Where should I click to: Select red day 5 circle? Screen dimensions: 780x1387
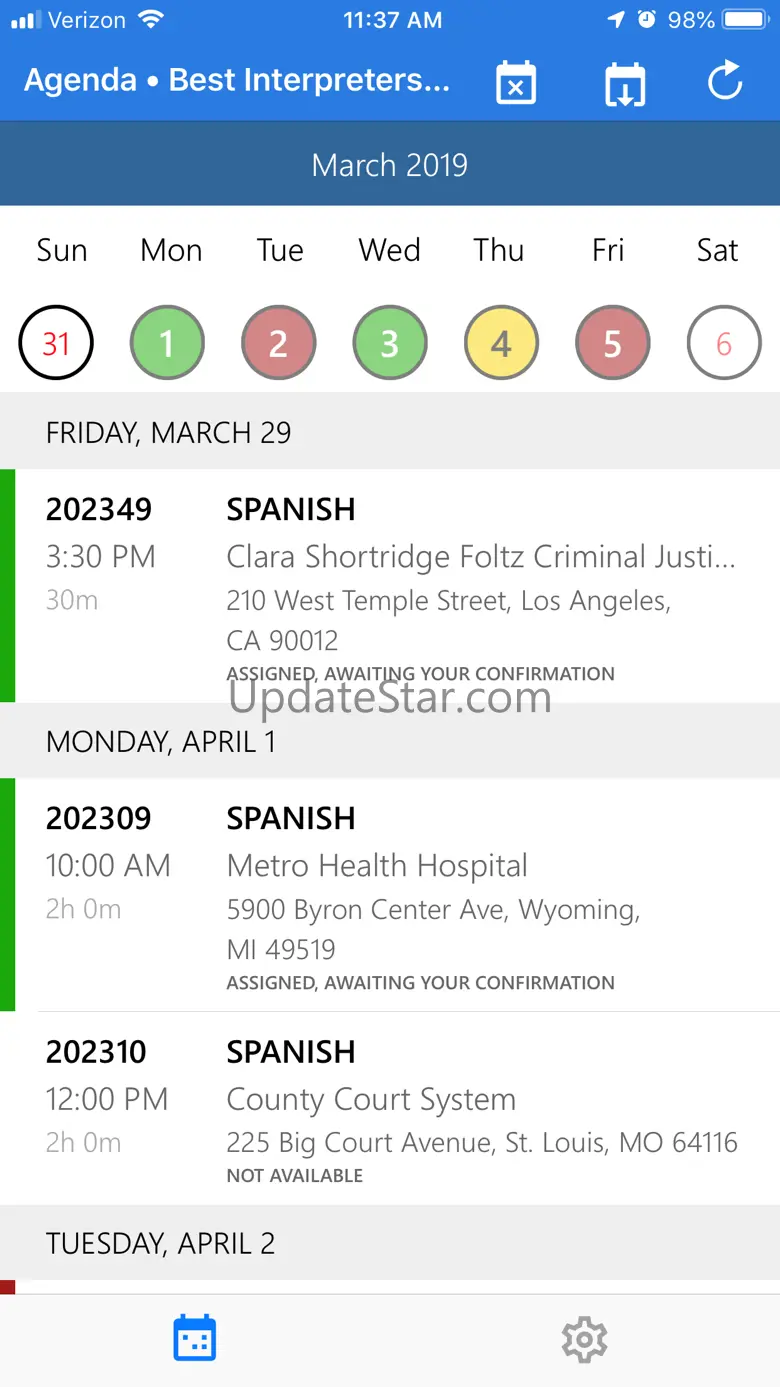(613, 344)
